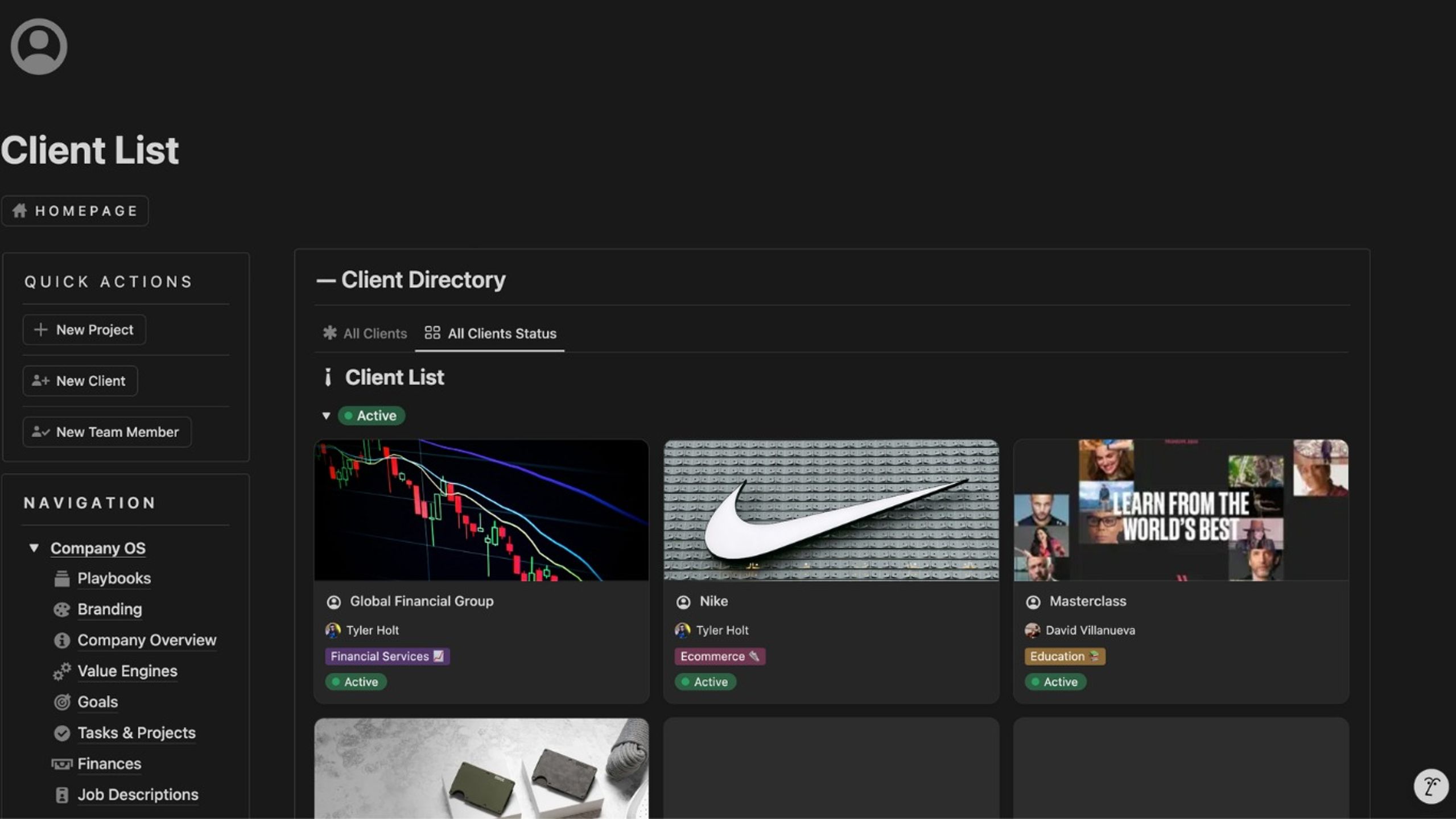
Task: Create a New Project
Action: click(84, 330)
